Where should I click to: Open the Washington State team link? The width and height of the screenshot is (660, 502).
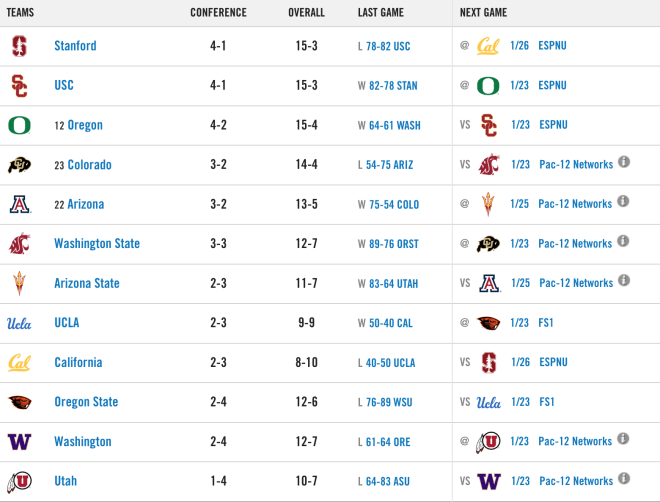pyautogui.click(x=97, y=244)
